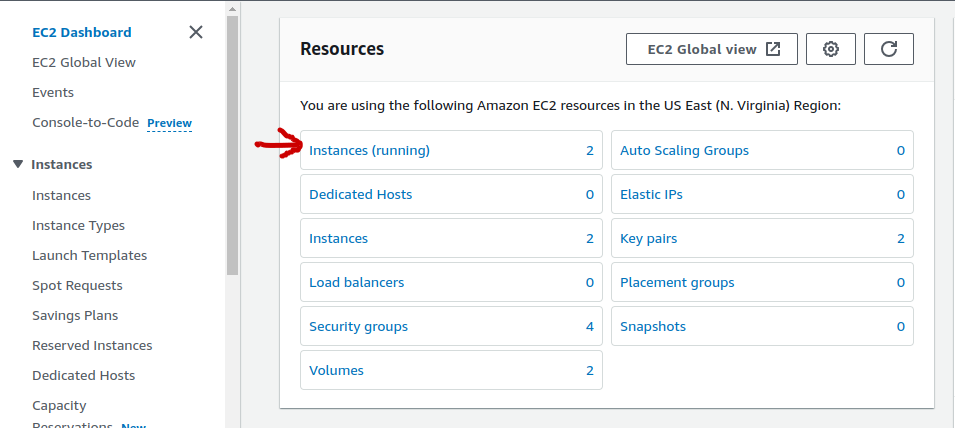This screenshot has width=955, height=428.
Task: Click the Key pairs count 2
Action: coord(901,239)
